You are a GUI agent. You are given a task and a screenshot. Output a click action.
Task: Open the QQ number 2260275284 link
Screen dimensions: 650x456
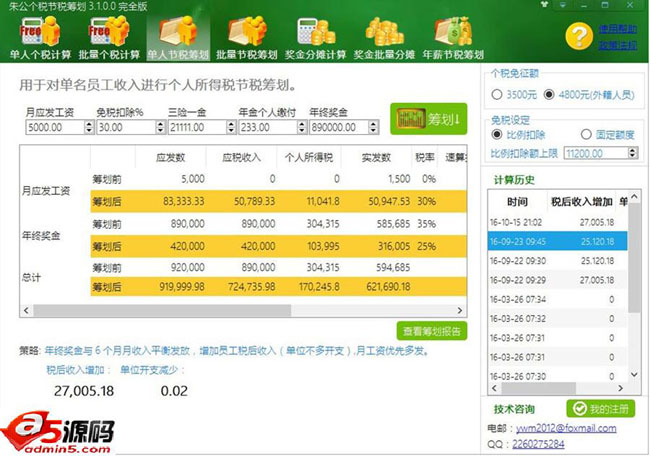click(538, 444)
